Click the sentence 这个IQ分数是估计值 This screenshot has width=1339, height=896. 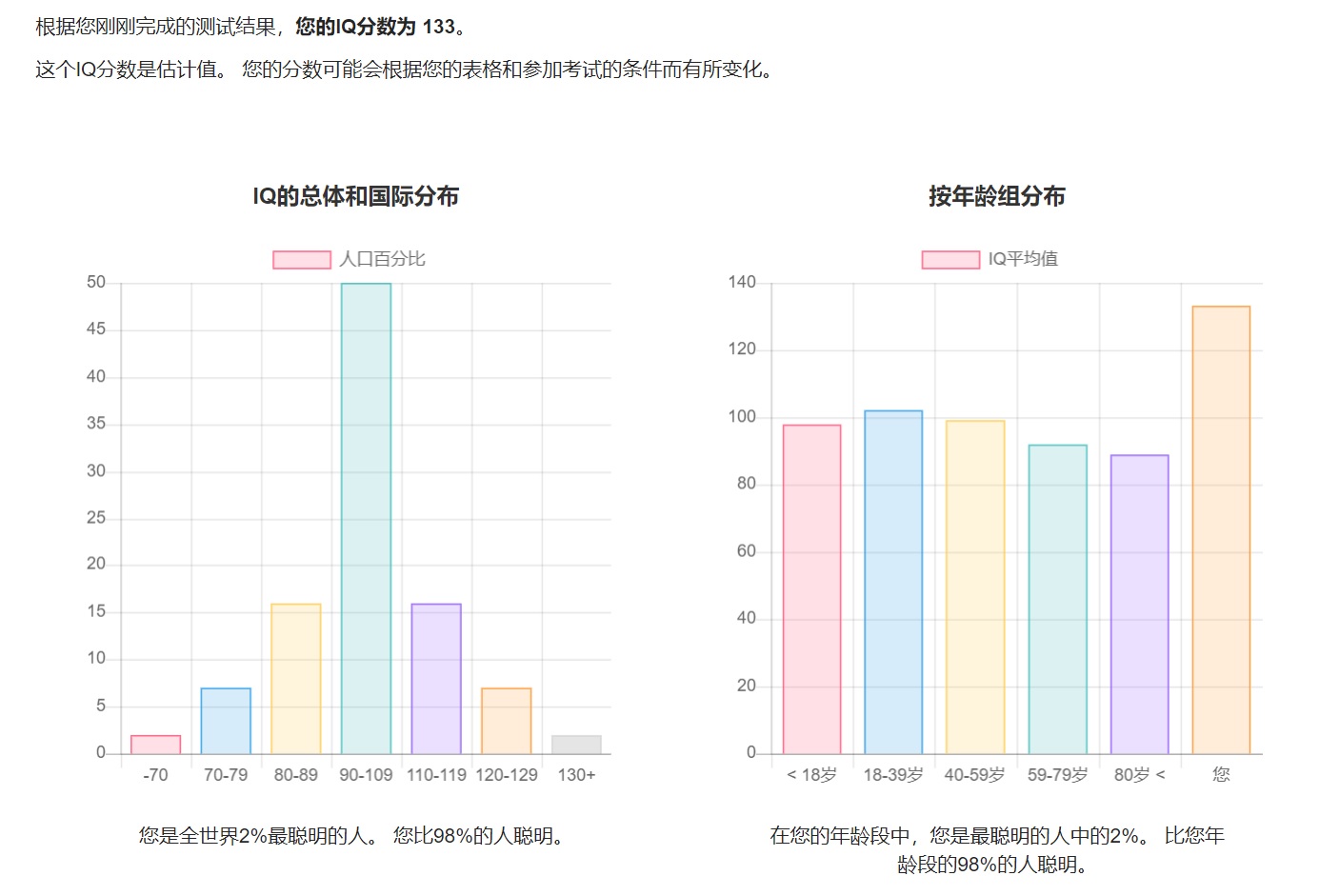128,70
